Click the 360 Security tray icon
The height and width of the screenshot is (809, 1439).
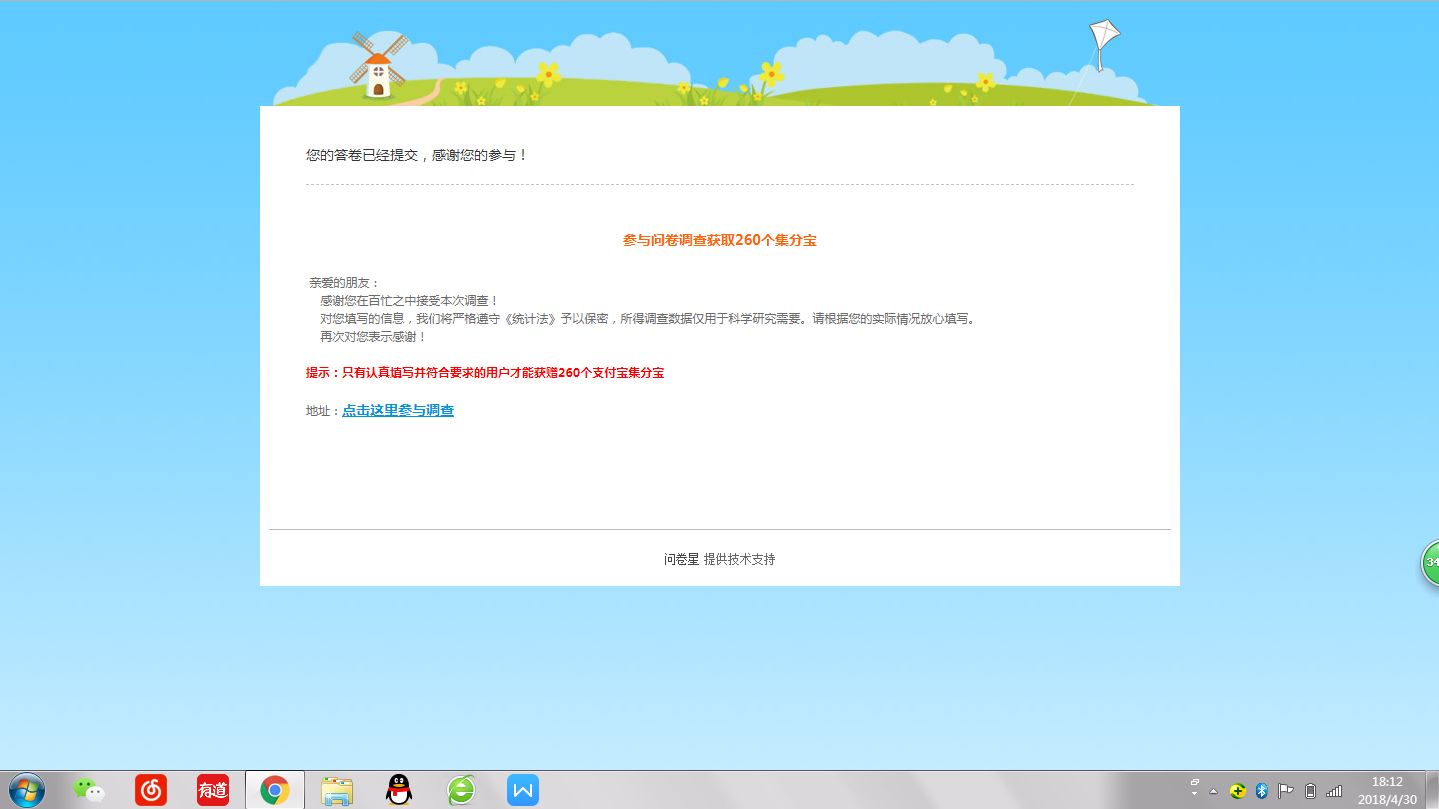(x=1238, y=791)
